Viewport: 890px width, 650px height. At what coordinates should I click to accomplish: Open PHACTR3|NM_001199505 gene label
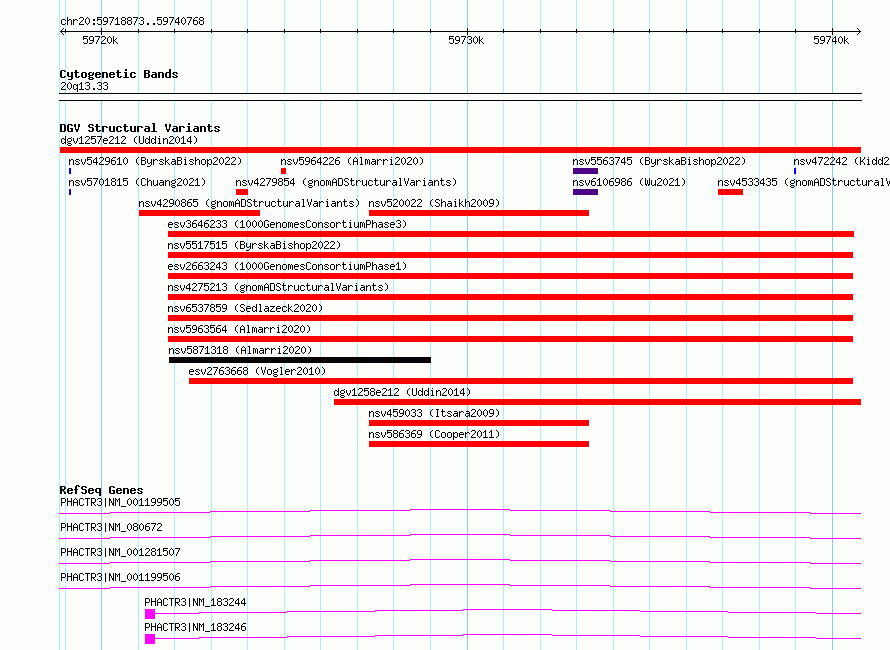[x=120, y=502]
